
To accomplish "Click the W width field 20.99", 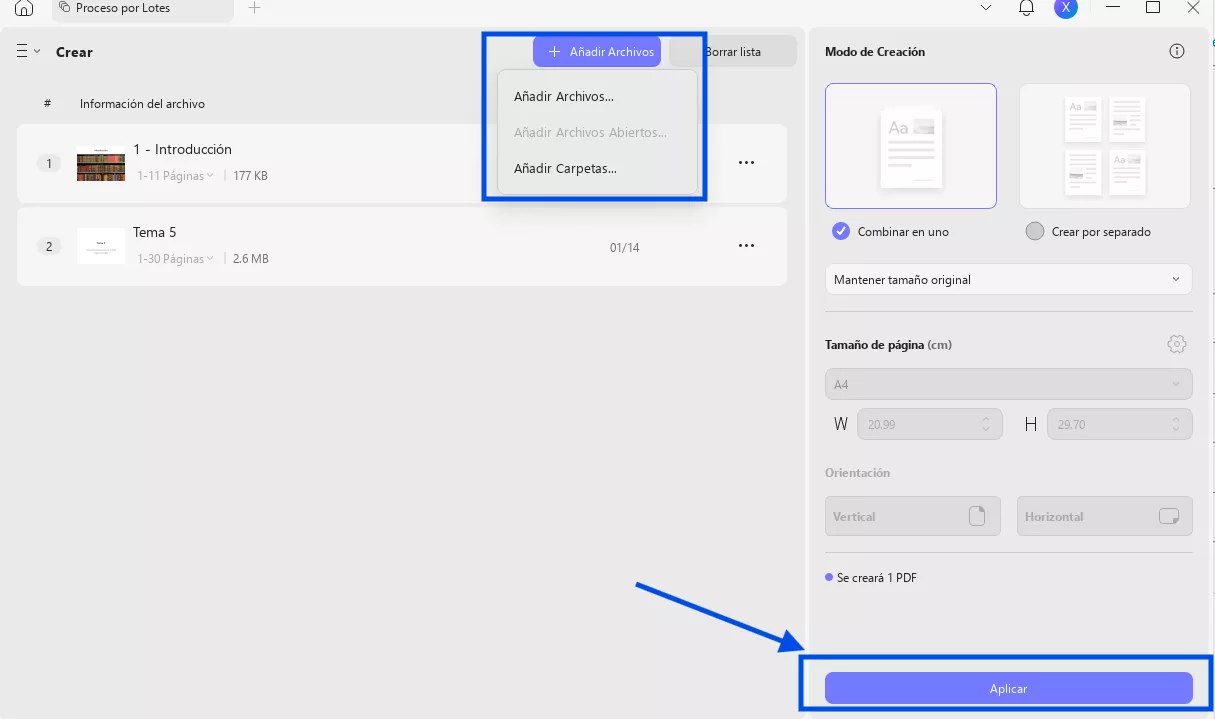I will [930, 424].
